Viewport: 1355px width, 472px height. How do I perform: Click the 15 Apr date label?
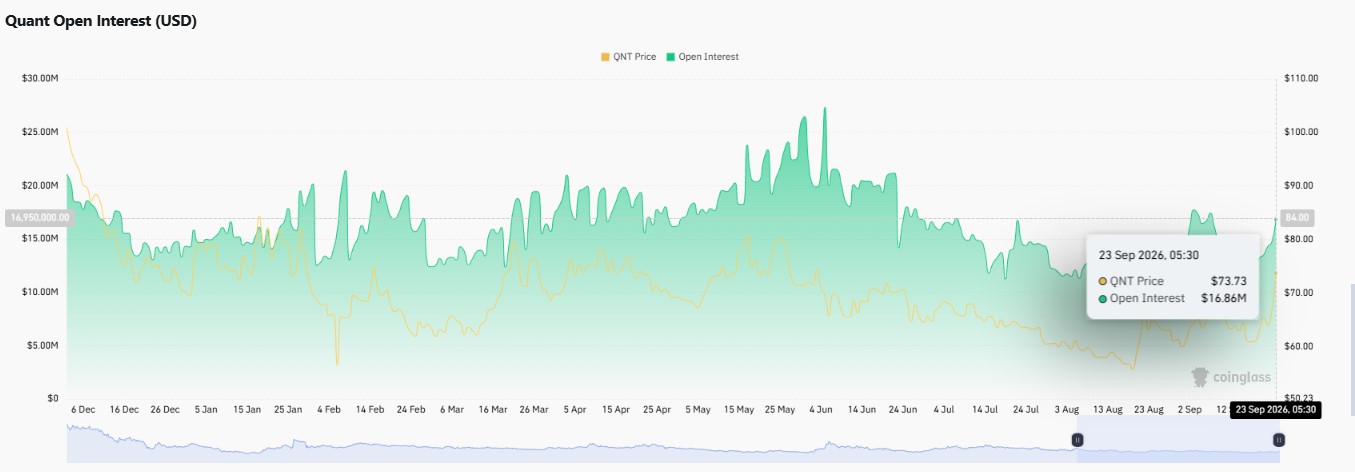[616, 409]
